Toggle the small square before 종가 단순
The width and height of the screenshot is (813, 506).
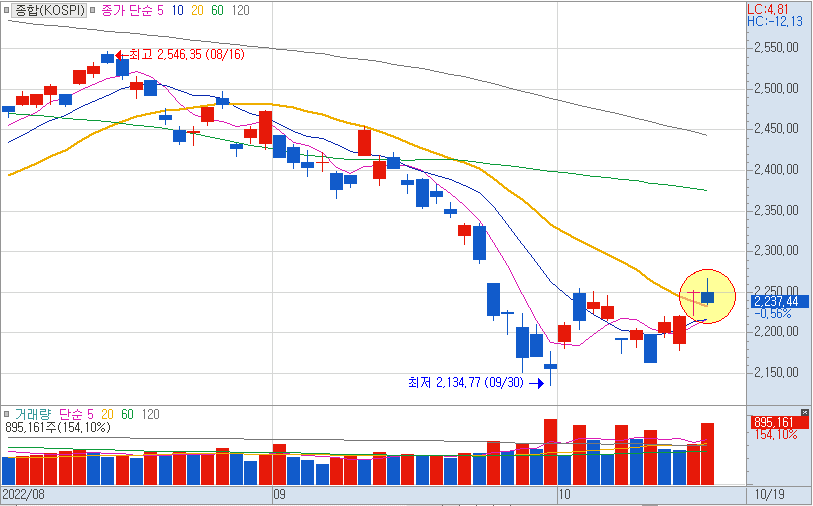pos(92,10)
